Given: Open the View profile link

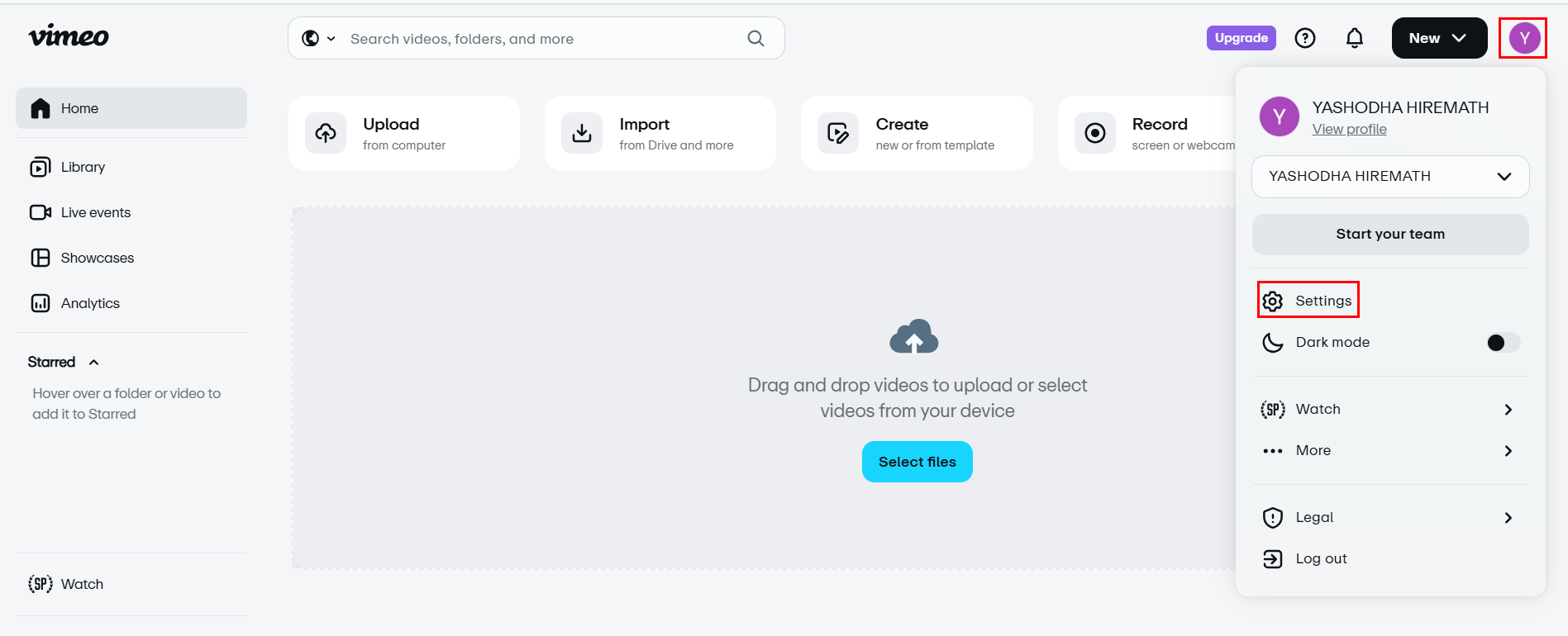Looking at the screenshot, I should (1349, 129).
